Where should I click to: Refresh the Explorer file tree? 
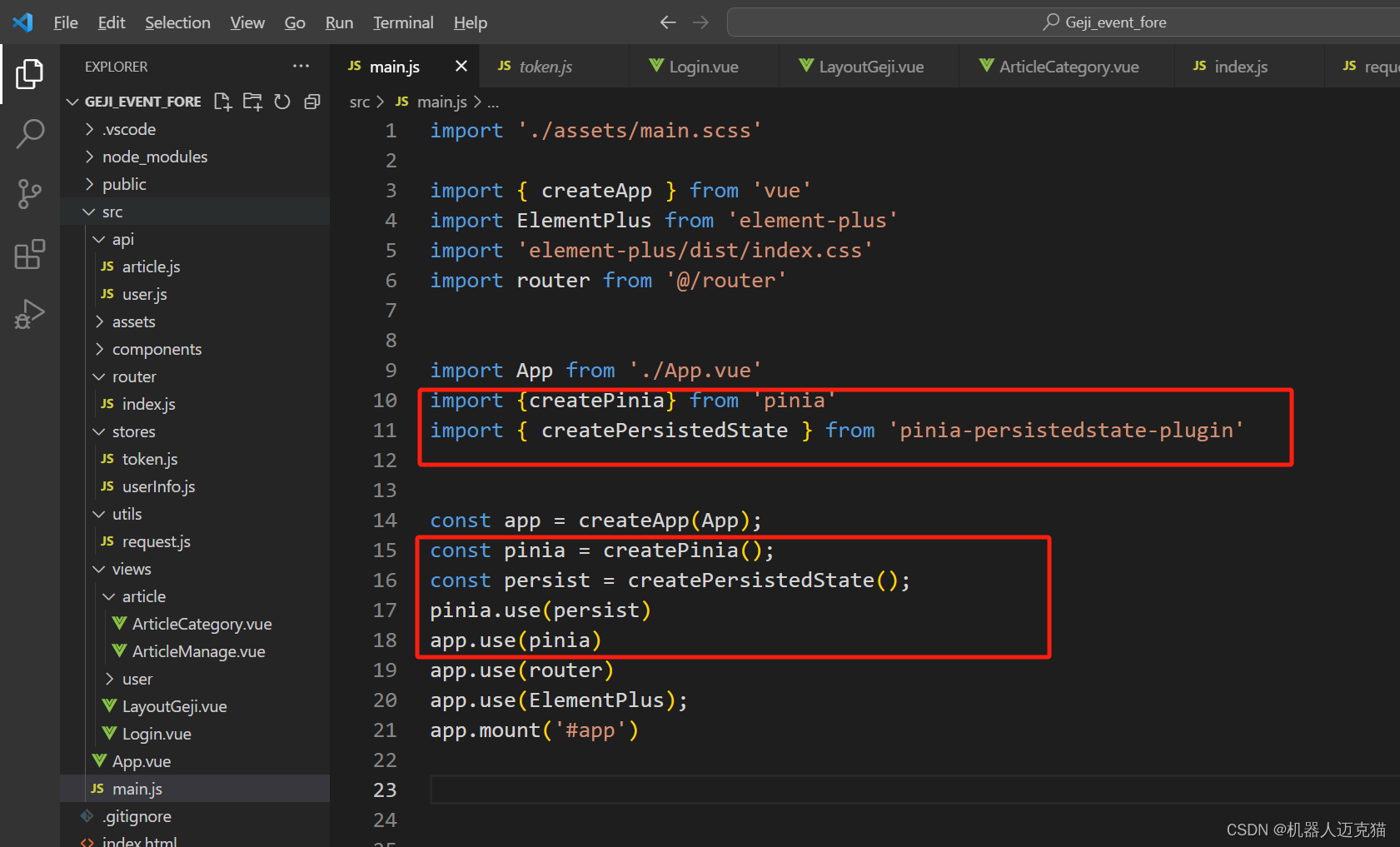tap(282, 101)
